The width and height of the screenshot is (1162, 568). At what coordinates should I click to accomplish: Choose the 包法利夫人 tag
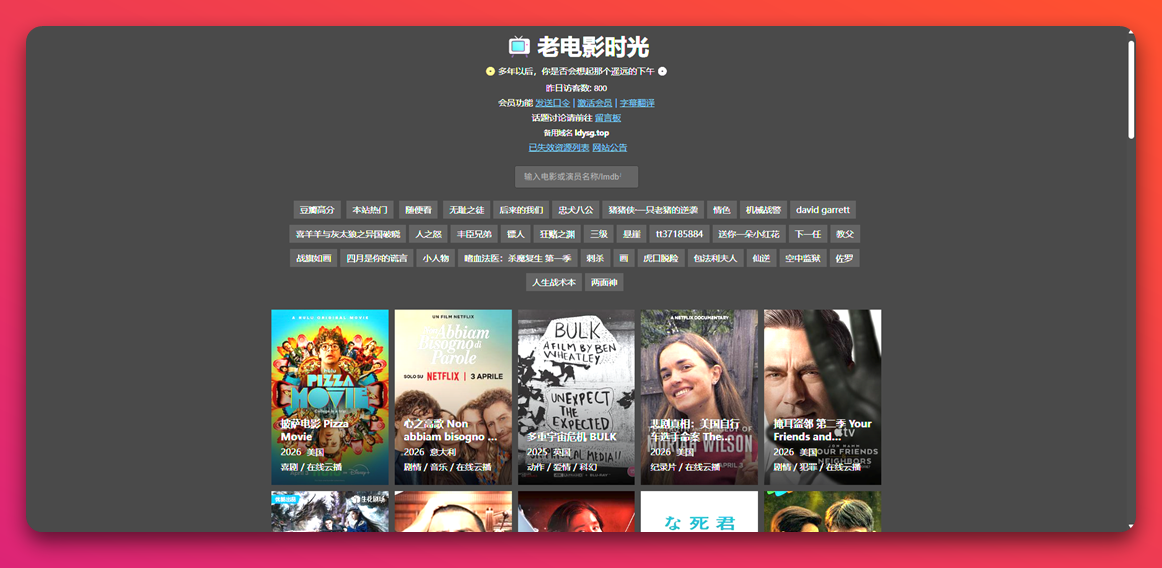[716, 259]
